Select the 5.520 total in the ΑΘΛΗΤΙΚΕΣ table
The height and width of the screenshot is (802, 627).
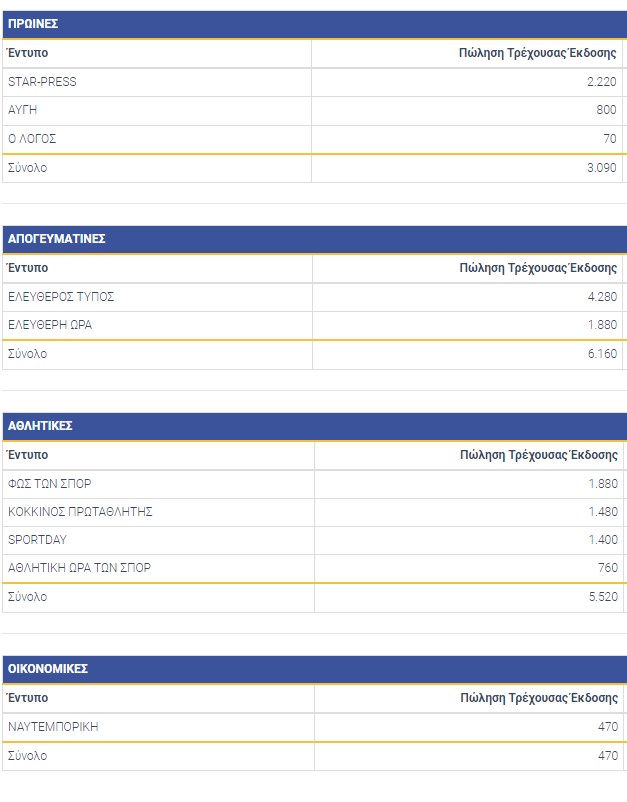[x=602, y=597]
